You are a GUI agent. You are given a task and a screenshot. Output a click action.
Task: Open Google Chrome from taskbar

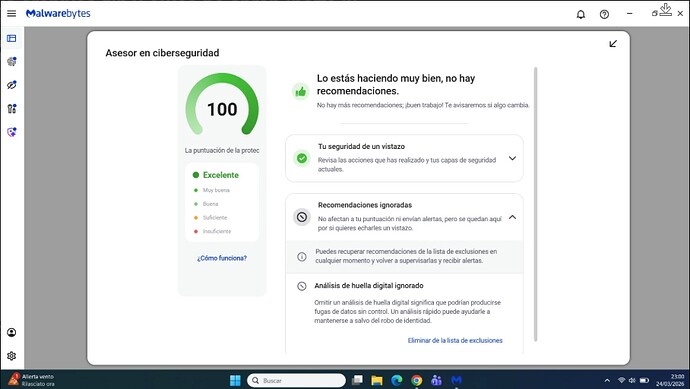click(417, 380)
